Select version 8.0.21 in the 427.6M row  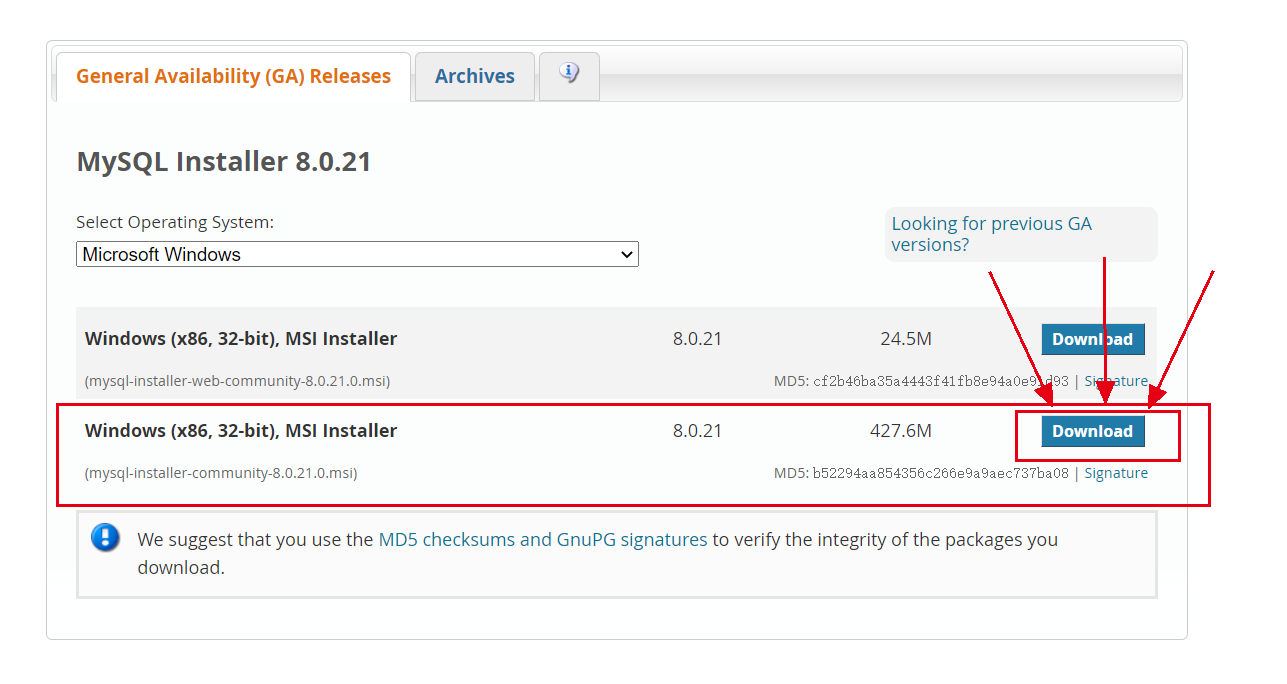tap(697, 431)
